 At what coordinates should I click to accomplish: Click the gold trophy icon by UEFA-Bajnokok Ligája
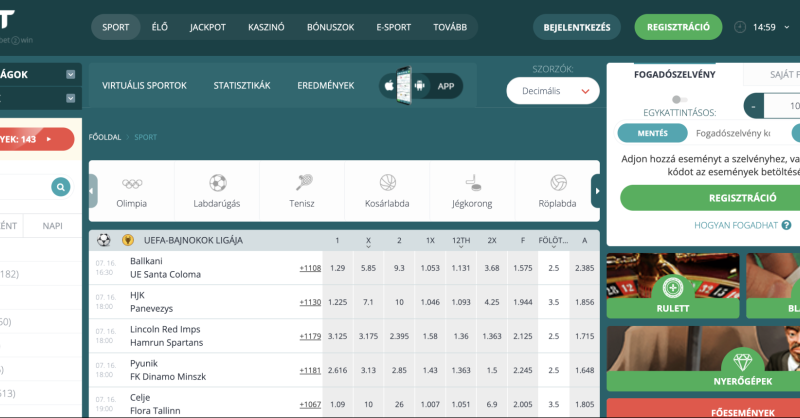(128, 240)
